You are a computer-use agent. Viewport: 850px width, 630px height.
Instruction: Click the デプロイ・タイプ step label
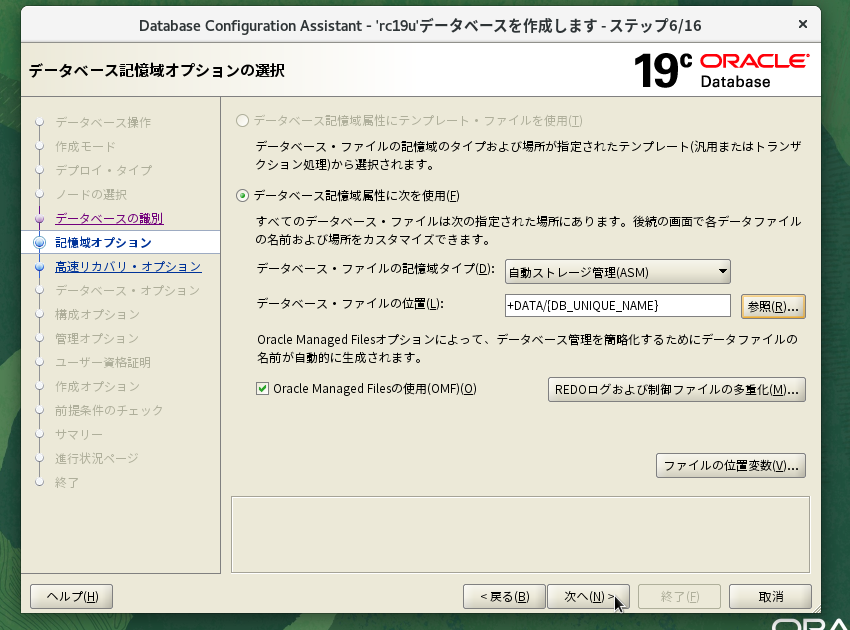click(x=104, y=170)
